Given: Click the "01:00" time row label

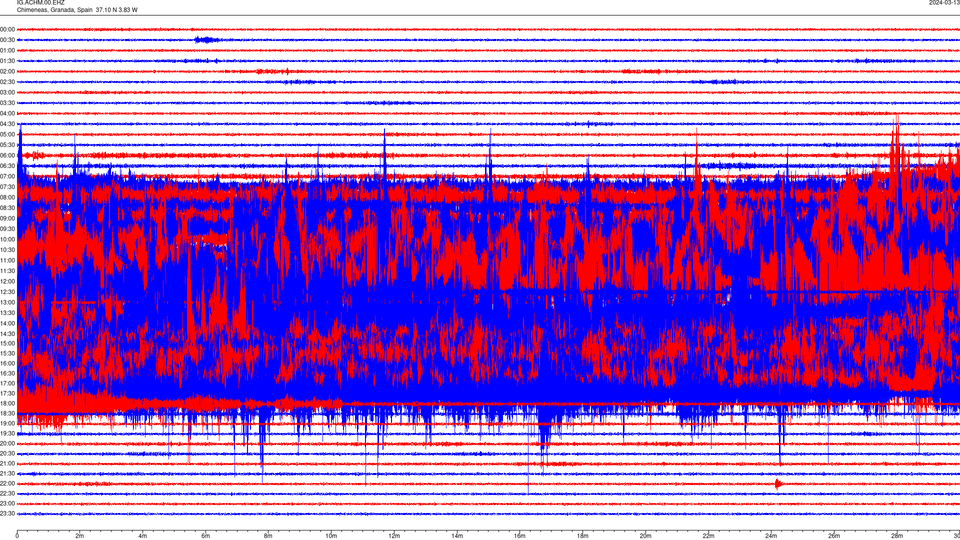Looking at the screenshot, I should point(7,50).
